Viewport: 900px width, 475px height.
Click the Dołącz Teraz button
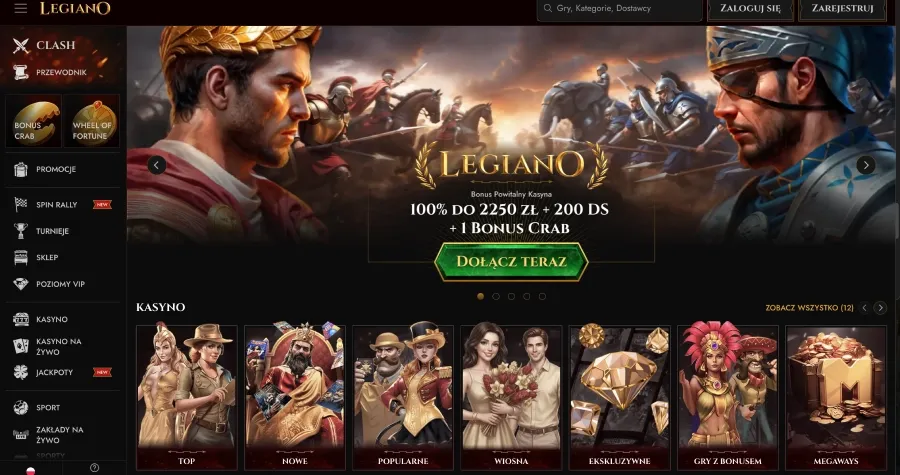click(x=511, y=262)
